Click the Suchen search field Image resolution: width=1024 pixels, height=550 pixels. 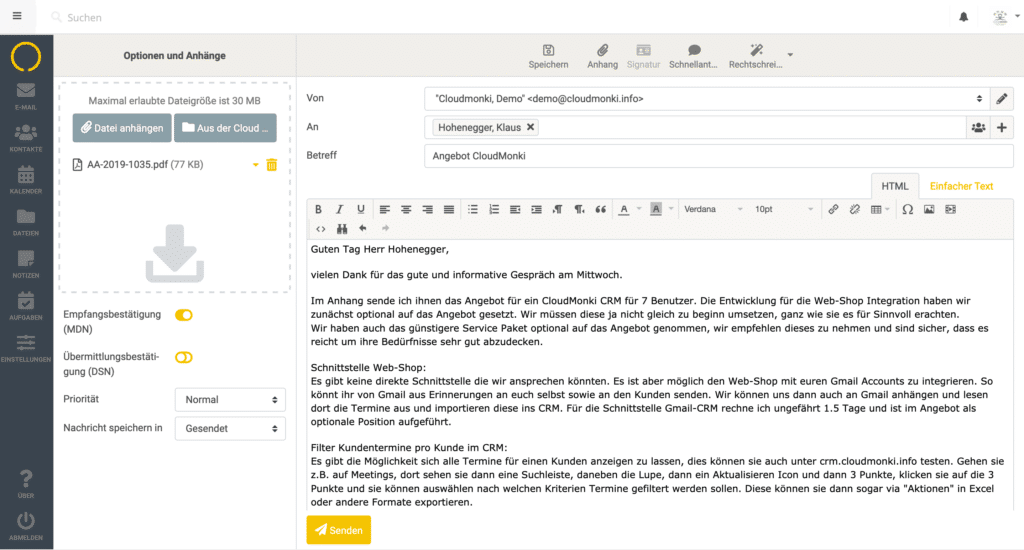pyautogui.click(x=85, y=18)
